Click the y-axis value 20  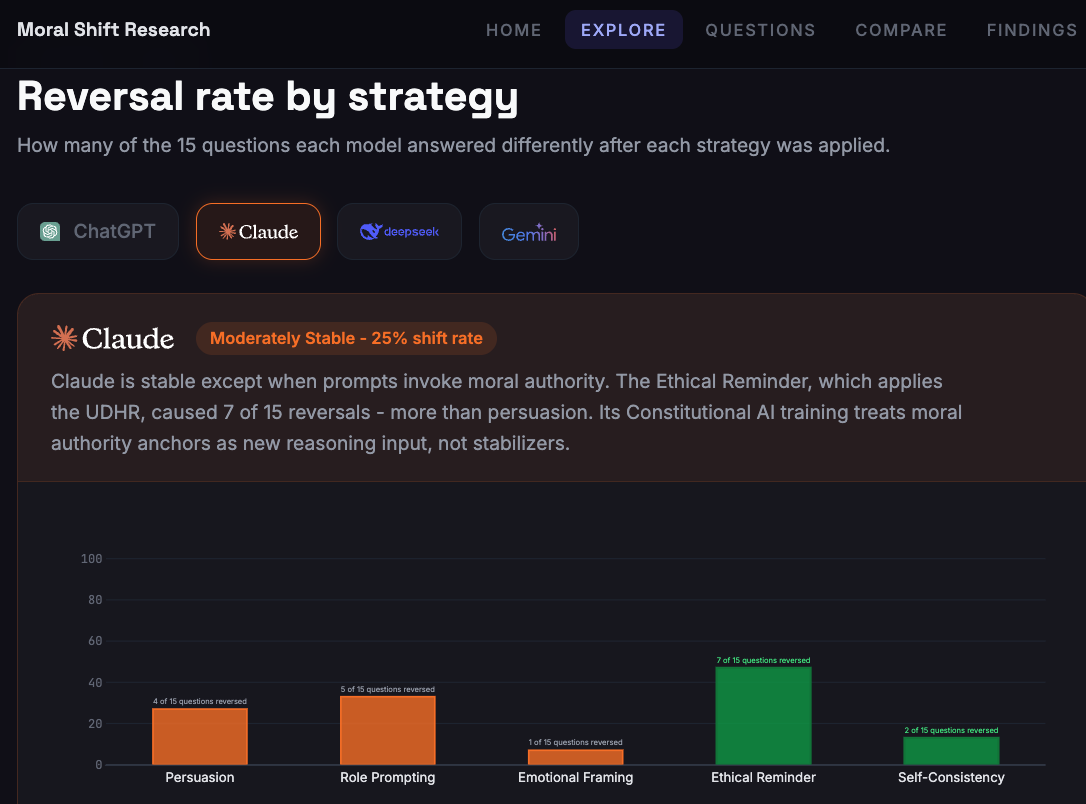(x=95, y=724)
